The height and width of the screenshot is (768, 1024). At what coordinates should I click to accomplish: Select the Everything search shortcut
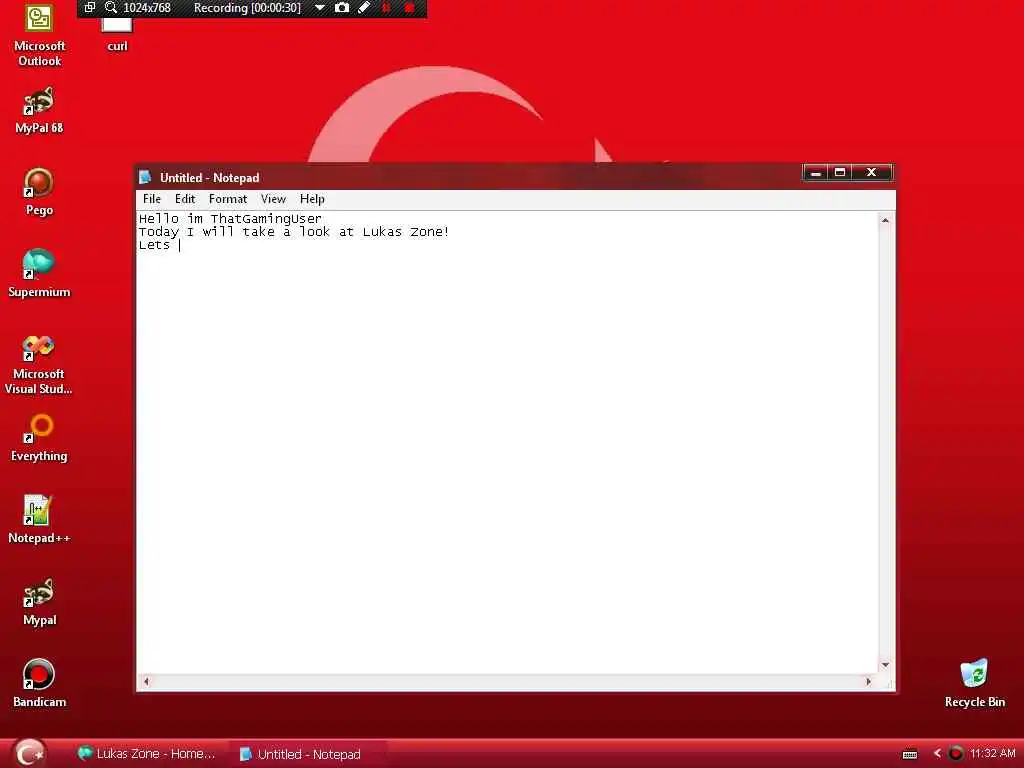coord(39,439)
